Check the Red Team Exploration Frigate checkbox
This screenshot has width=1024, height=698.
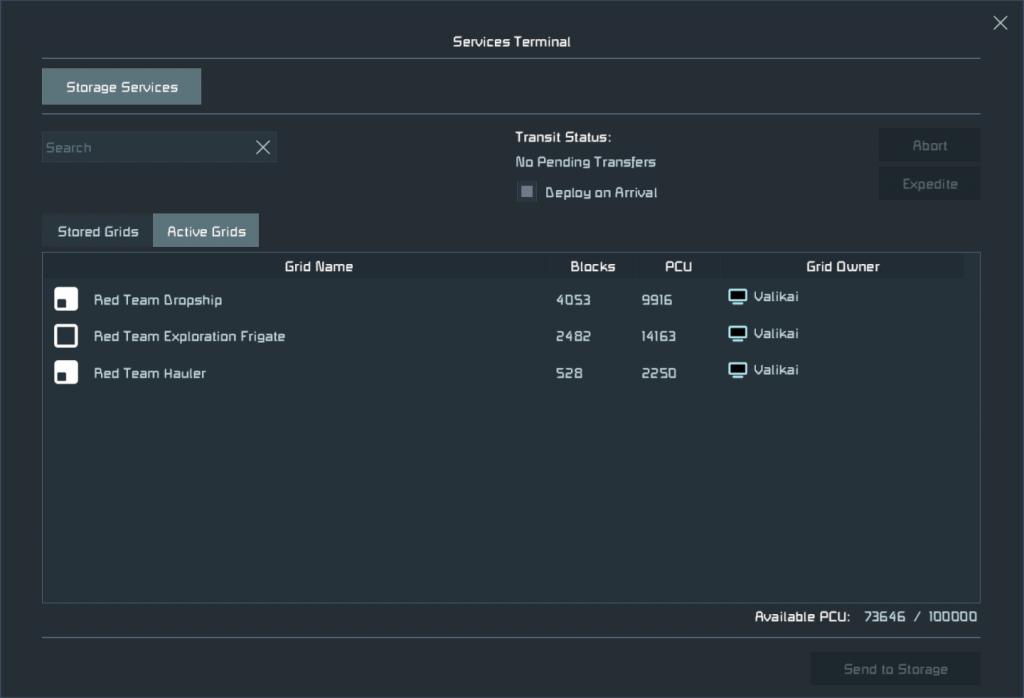66,336
